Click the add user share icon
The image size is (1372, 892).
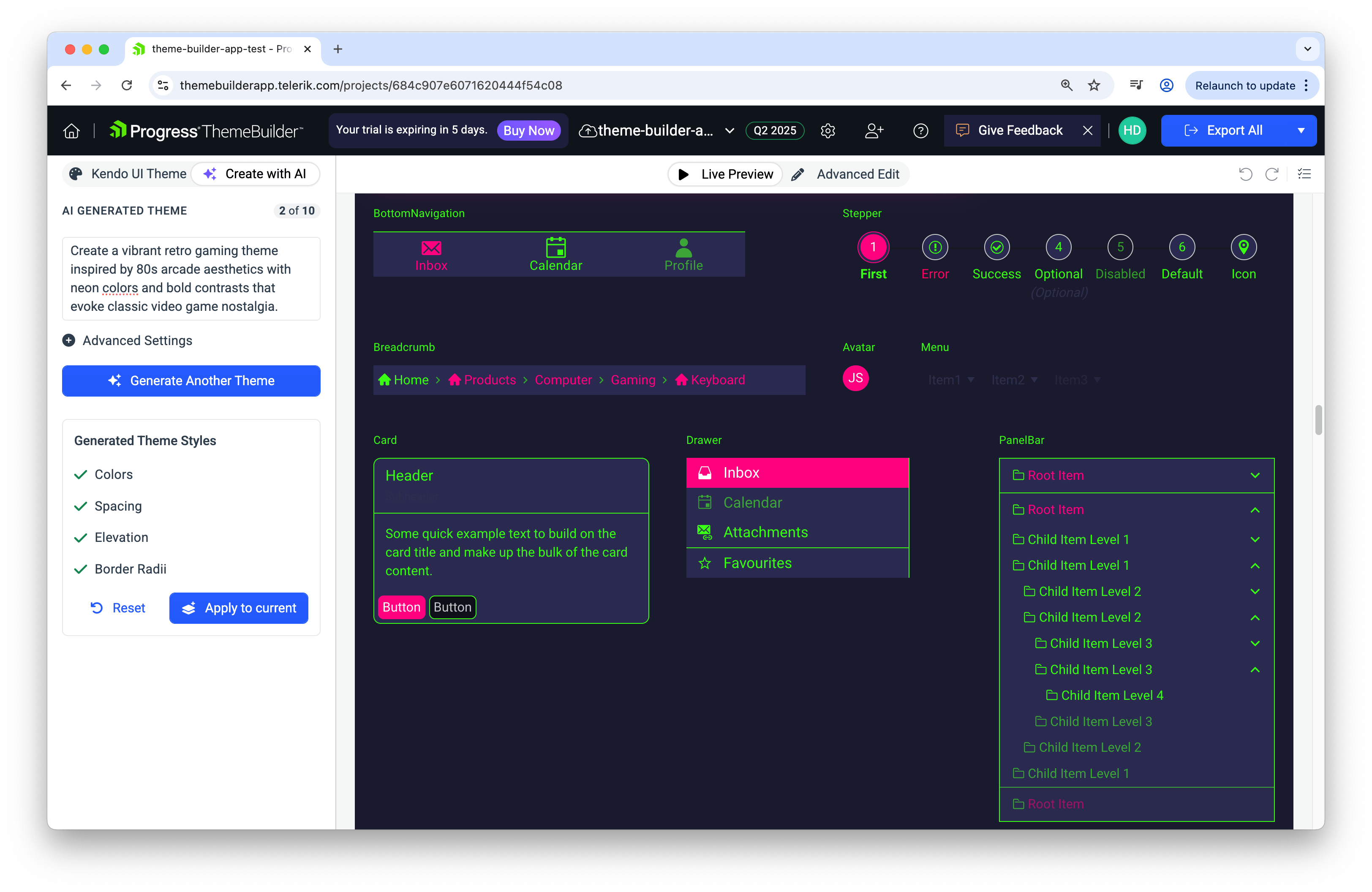pyautogui.click(x=874, y=131)
